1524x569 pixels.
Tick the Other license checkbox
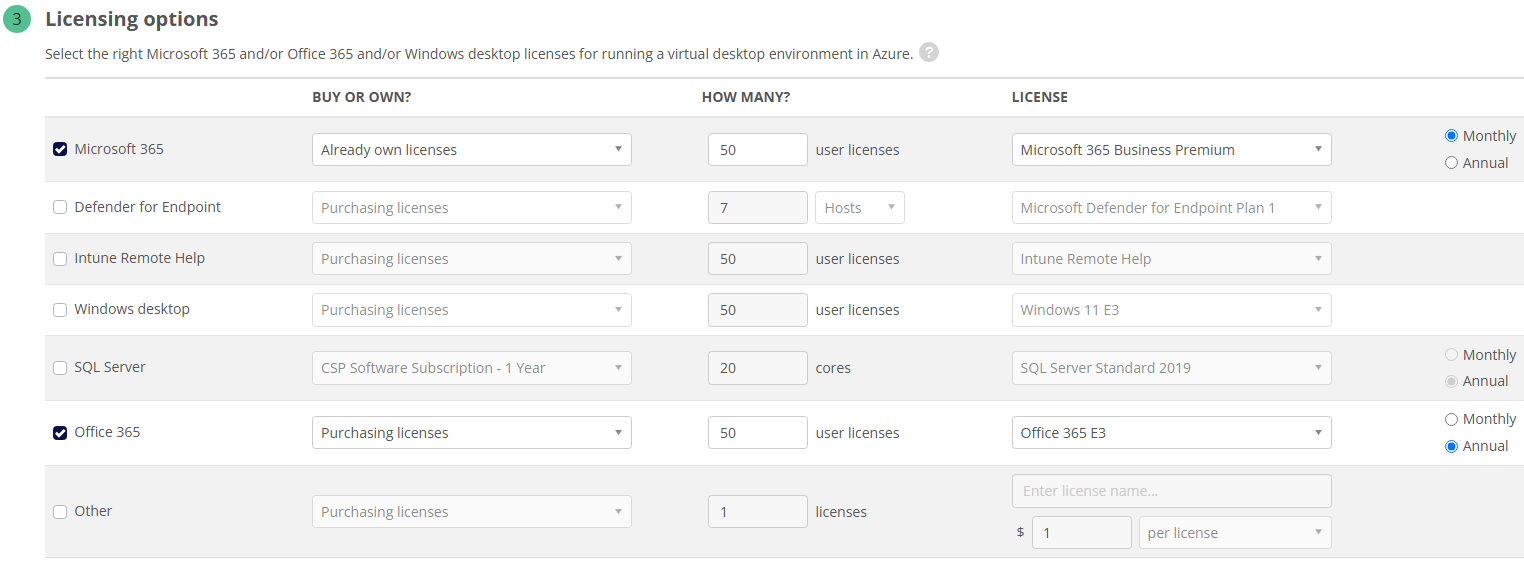click(x=60, y=511)
